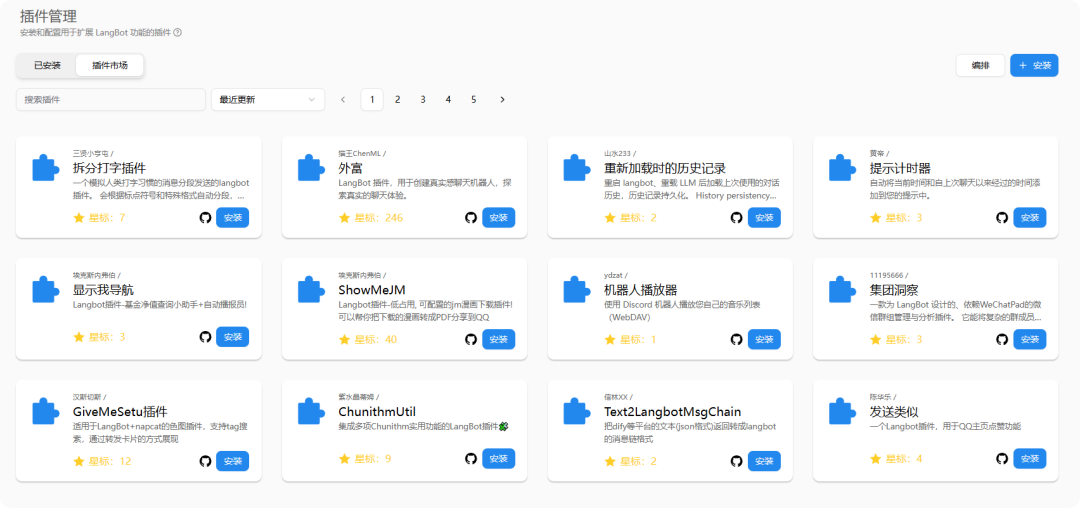Open GitHub link for Text2LangbotMsgChain
Viewport: 1080px width, 508px height.
736,461
